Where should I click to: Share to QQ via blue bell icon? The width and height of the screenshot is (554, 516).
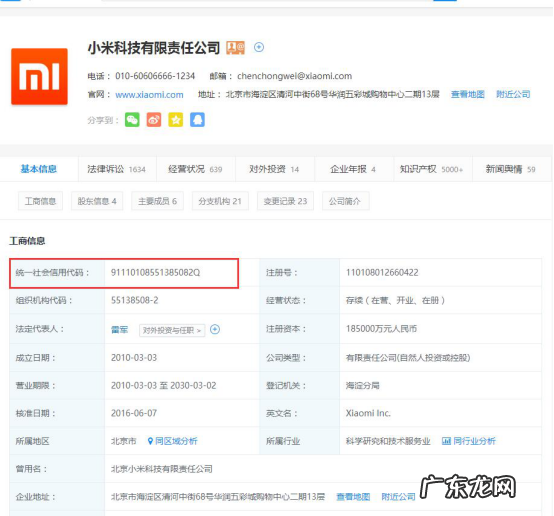tap(198, 120)
